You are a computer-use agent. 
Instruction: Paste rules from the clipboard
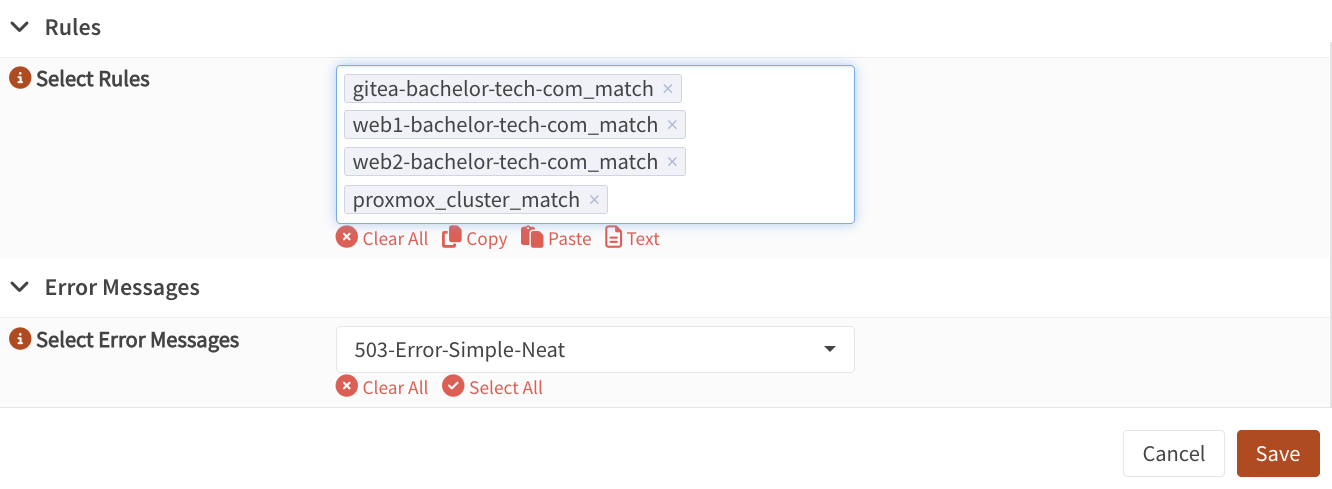coord(557,239)
